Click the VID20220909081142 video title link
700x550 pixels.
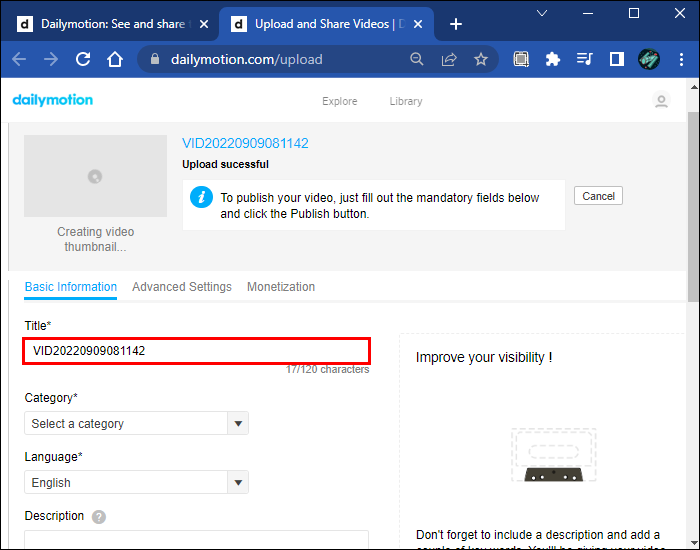pyautogui.click(x=245, y=143)
